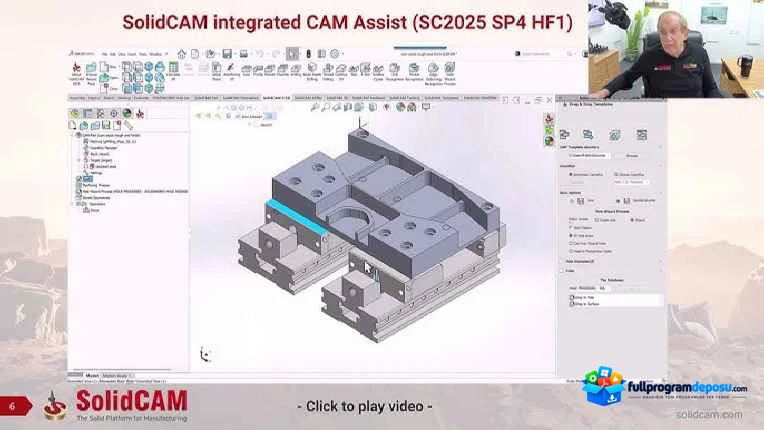
Task: Select the Drop to Surface option
Action: tap(586, 304)
